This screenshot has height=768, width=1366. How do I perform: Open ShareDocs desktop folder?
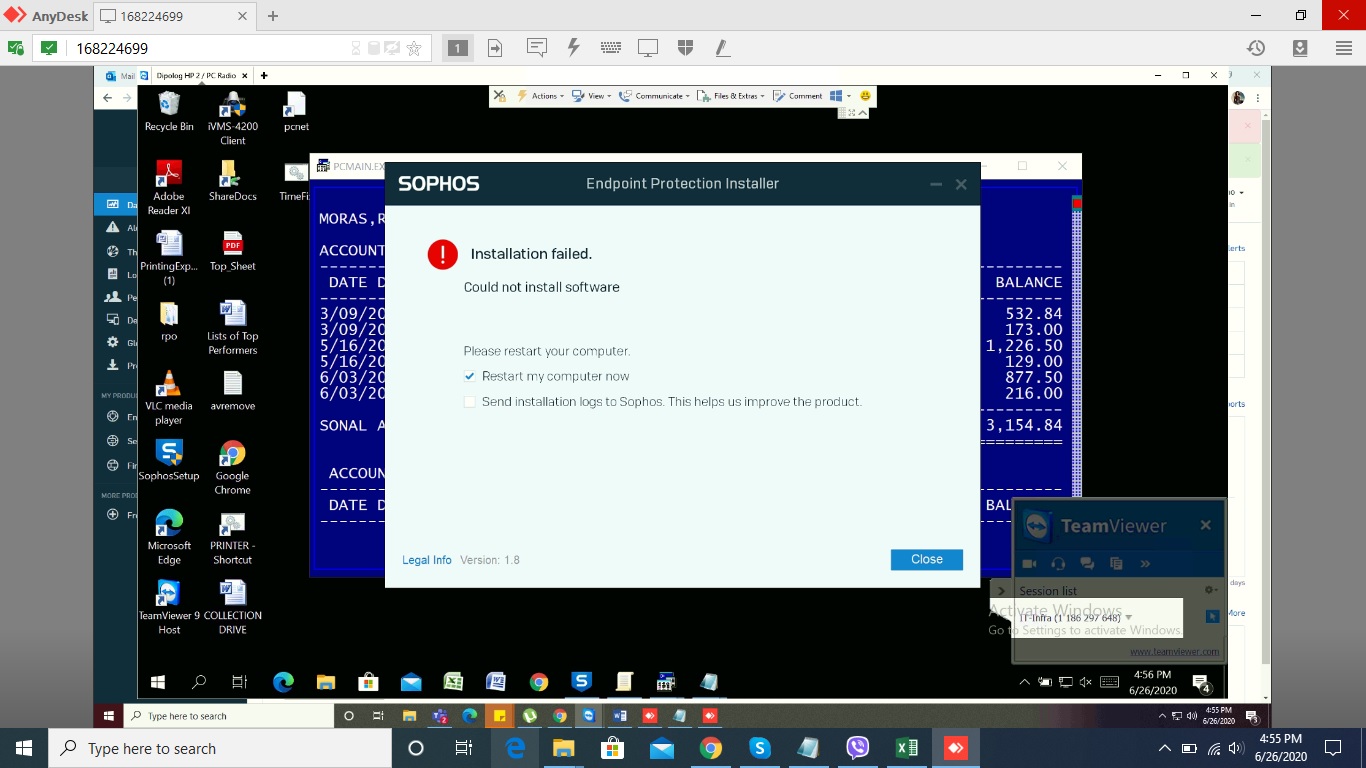pyautogui.click(x=233, y=181)
